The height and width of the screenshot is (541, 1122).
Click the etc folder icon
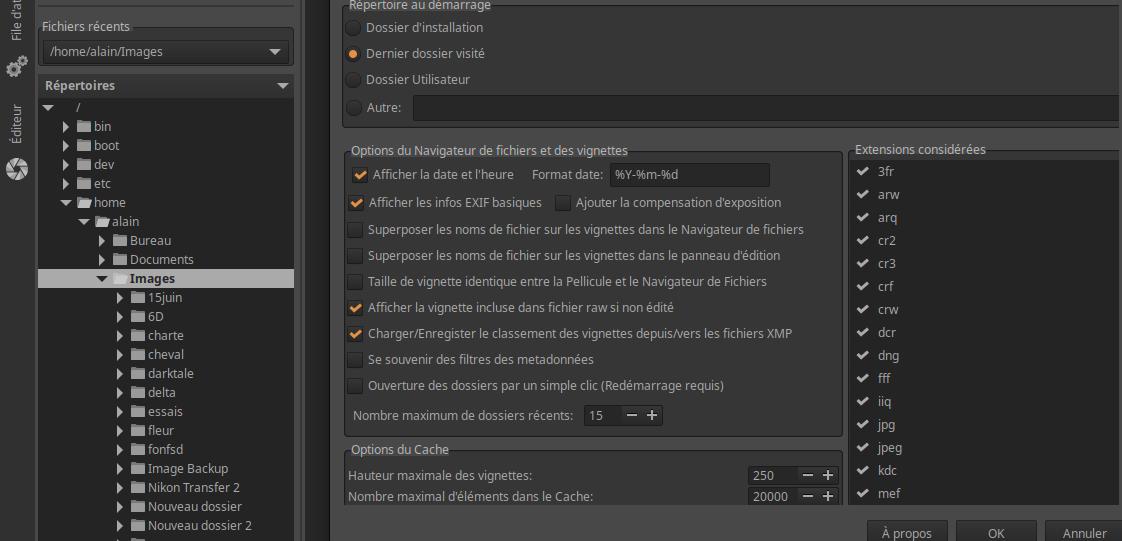84,184
